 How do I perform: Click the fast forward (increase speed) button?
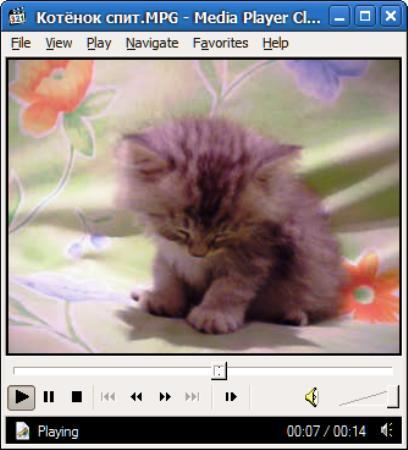pyautogui.click(x=165, y=397)
